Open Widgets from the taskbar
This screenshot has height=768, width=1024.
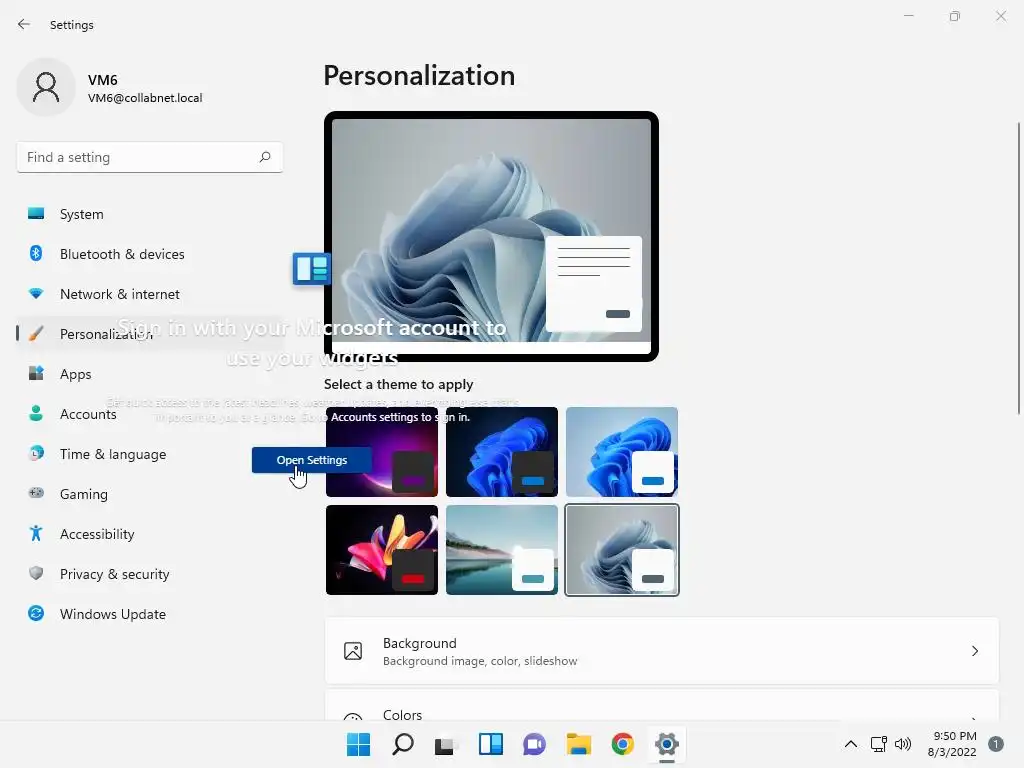click(490, 744)
